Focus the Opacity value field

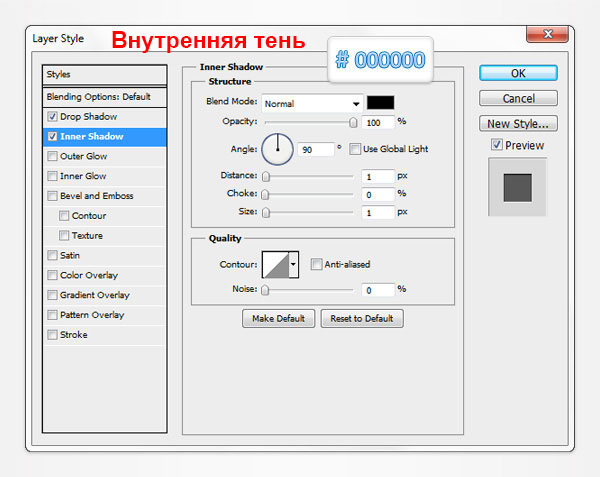[x=378, y=122]
